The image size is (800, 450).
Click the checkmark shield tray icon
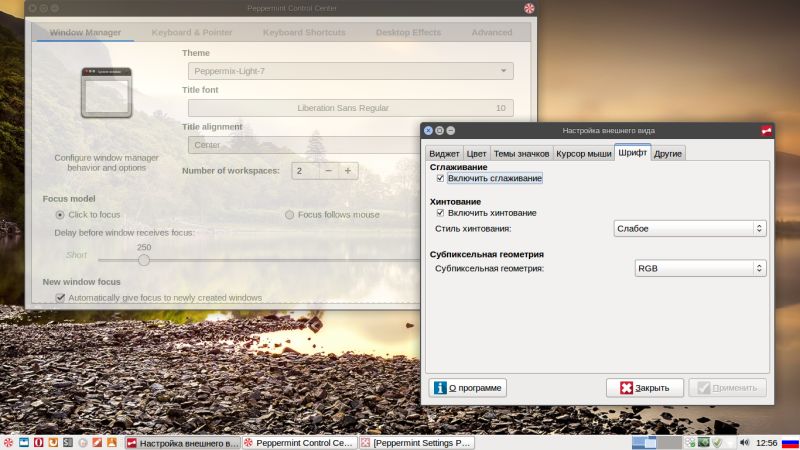[717, 442]
